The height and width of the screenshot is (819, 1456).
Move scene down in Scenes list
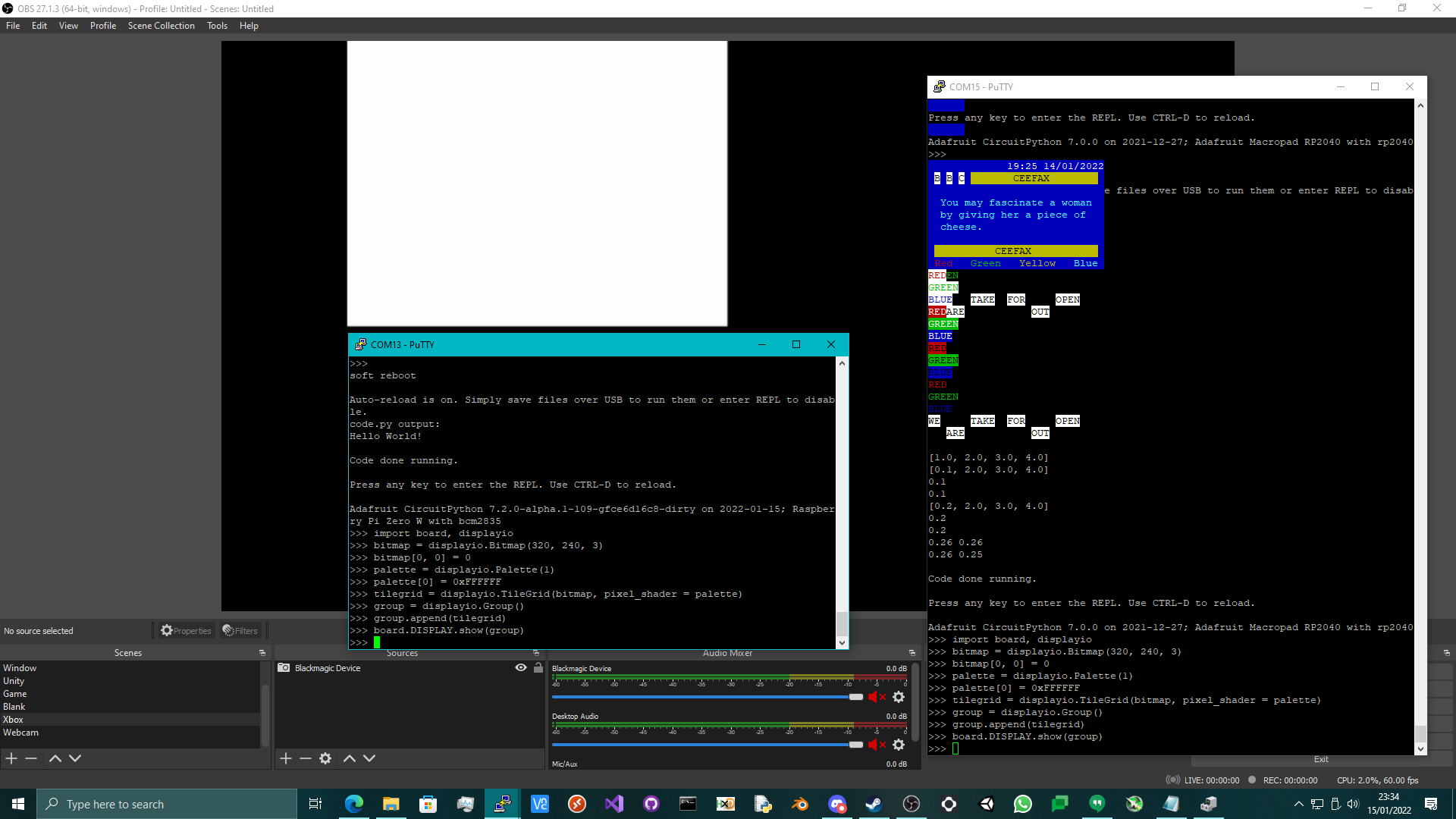coord(75,758)
